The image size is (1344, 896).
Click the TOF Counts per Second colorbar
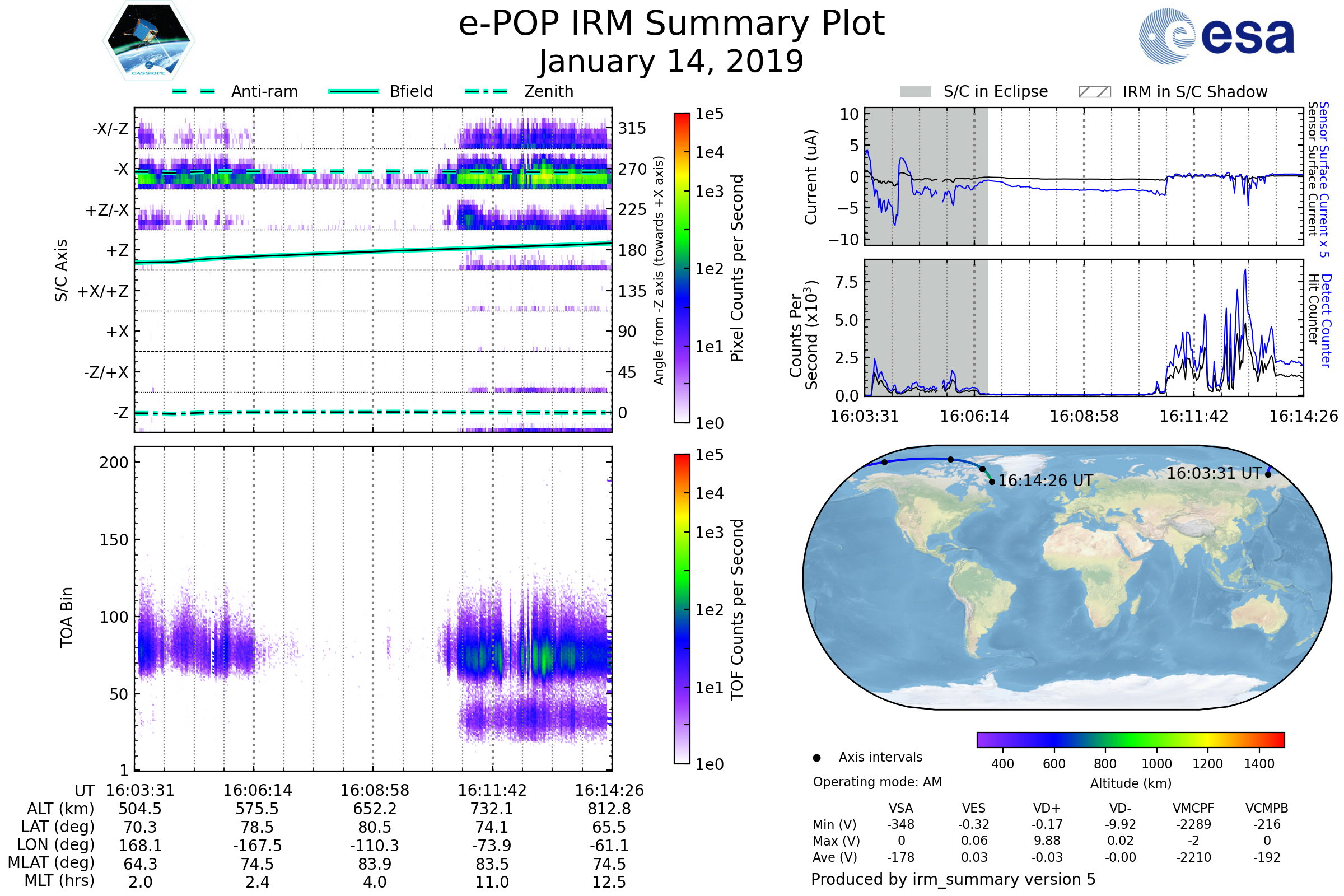click(x=682, y=609)
